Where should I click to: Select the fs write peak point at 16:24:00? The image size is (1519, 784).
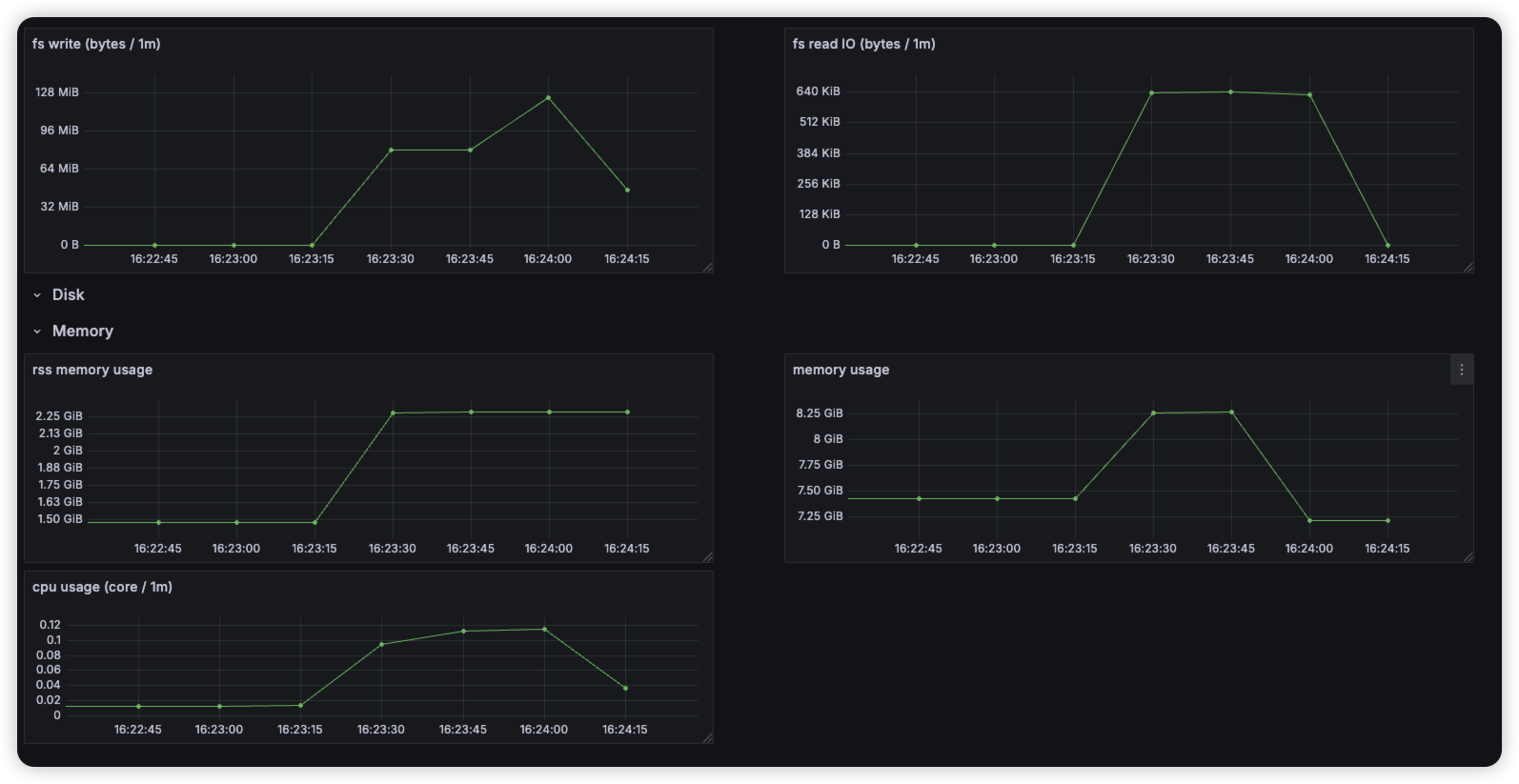(548, 97)
